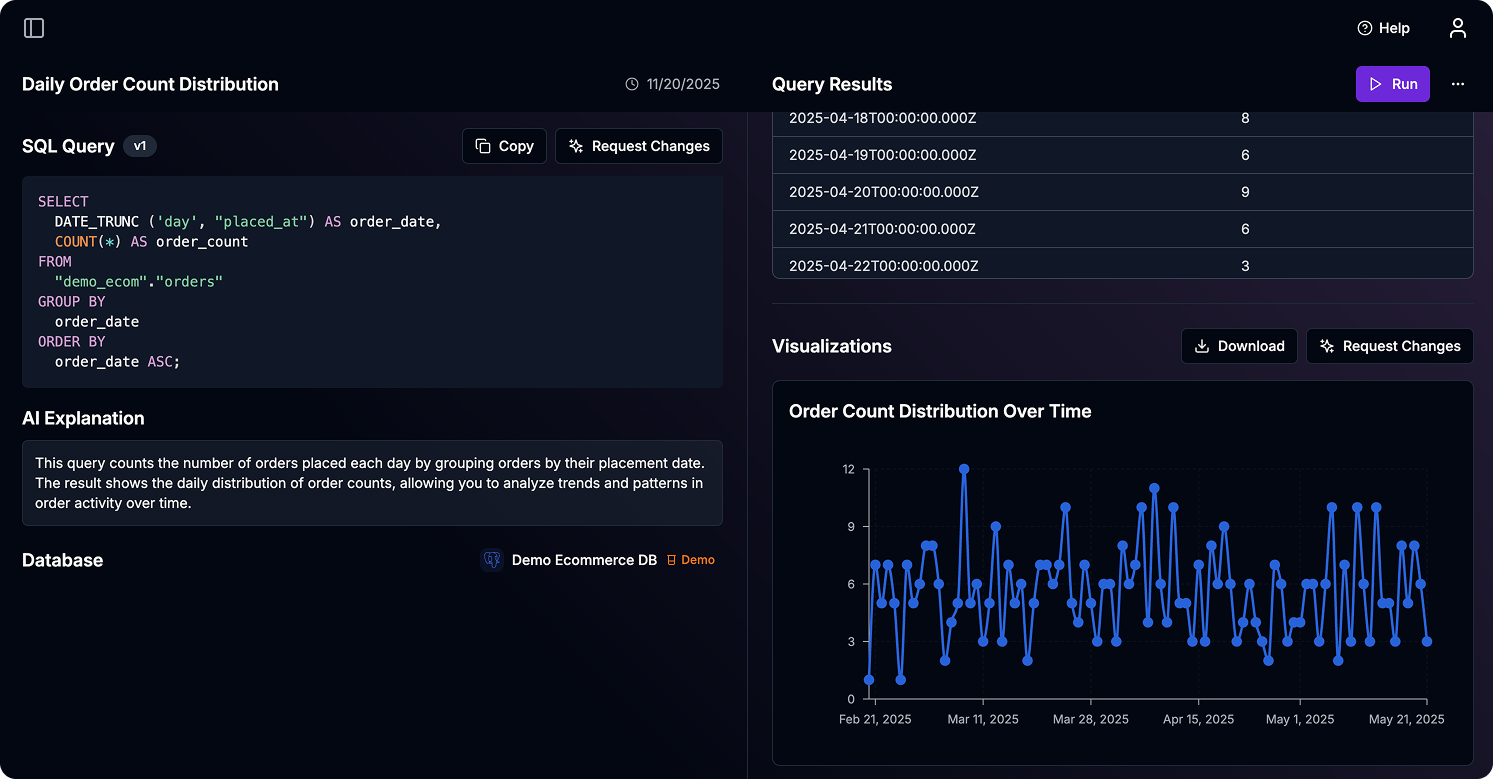Click the orange Demo badge
This screenshot has height=779, width=1493.
[691, 560]
